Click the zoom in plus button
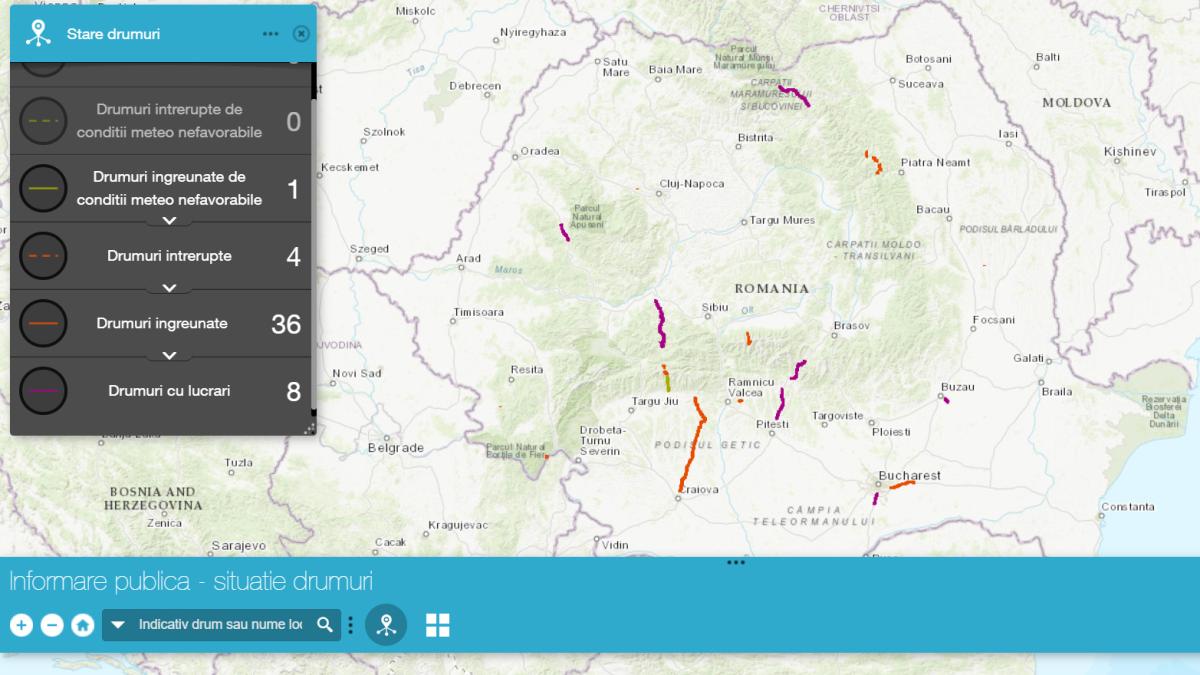The image size is (1200, 675). [x=21, y=625]
